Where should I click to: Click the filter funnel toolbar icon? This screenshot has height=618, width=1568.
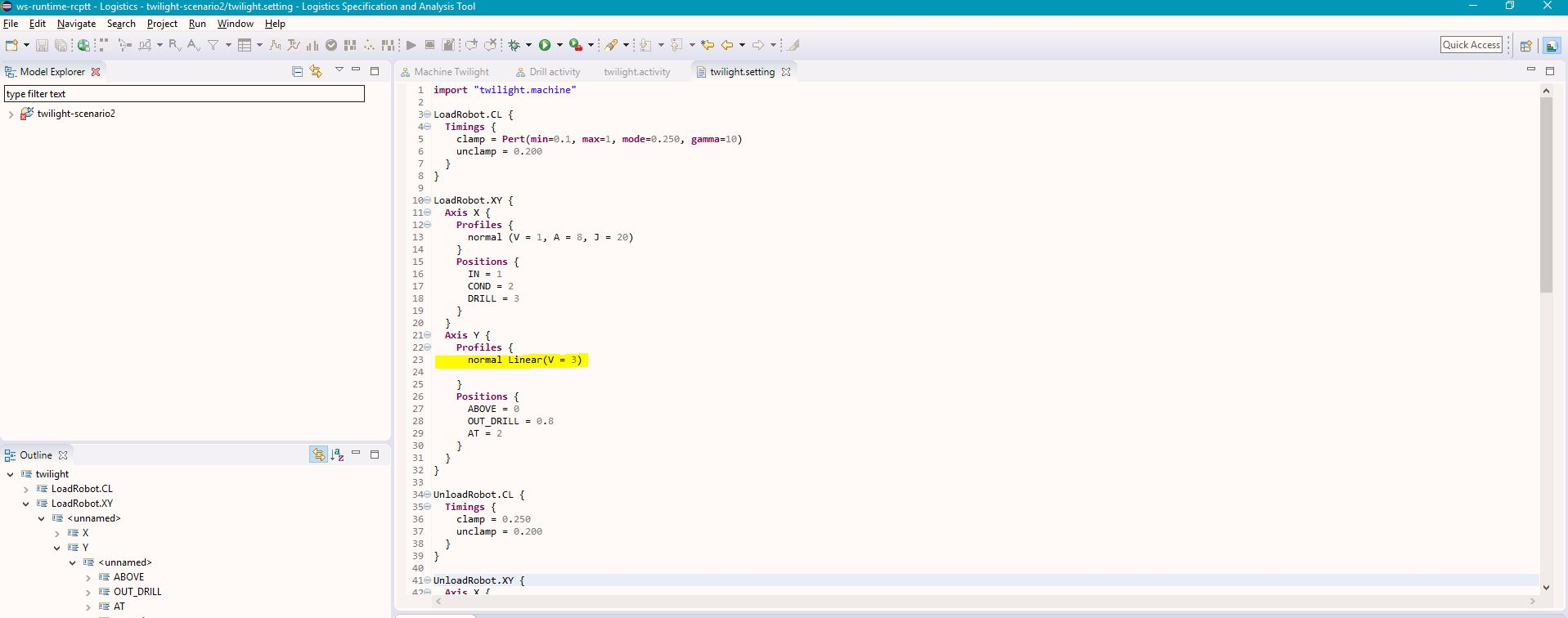(213, 45)
